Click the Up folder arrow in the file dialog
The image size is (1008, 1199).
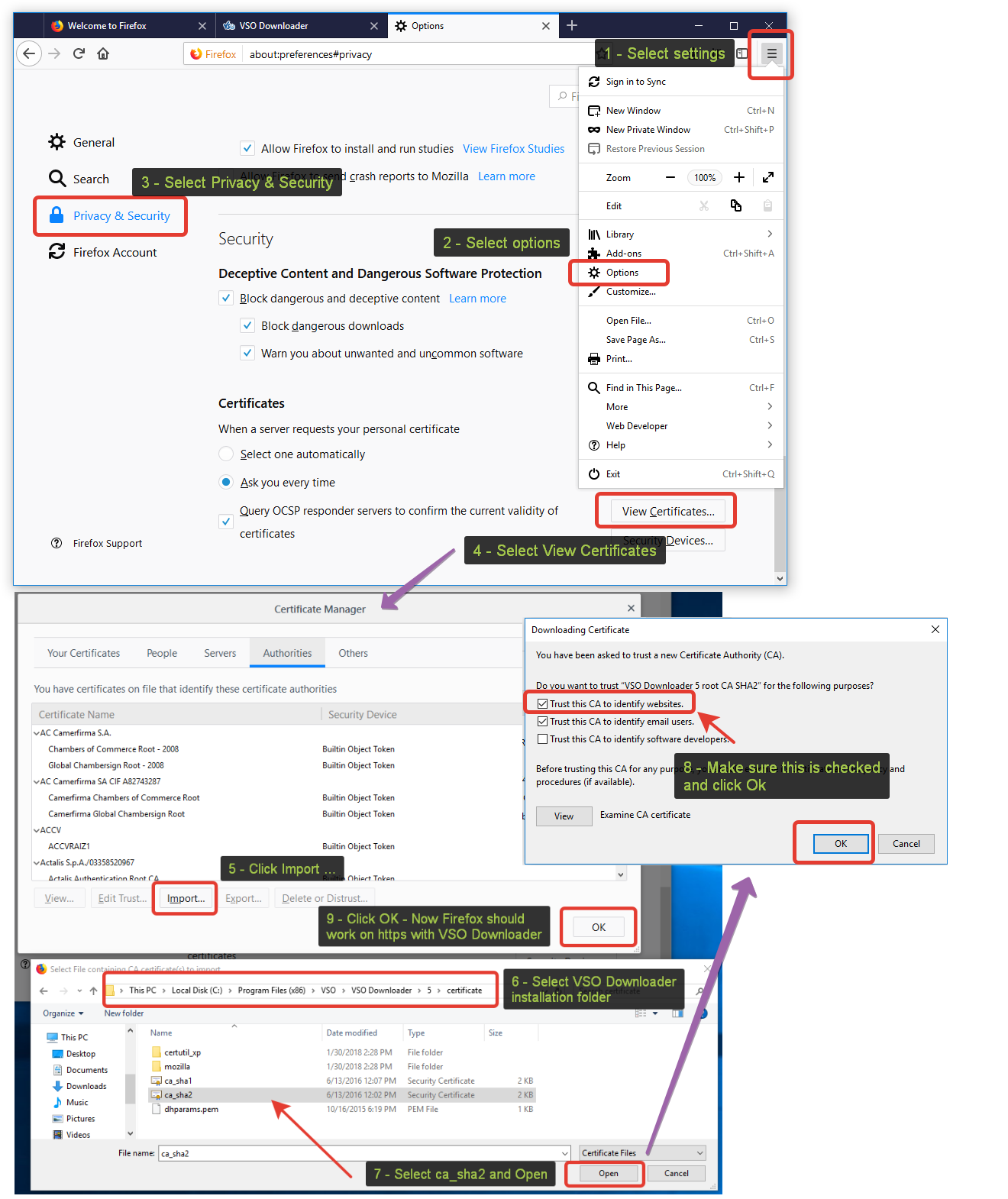tap(93, 991)
